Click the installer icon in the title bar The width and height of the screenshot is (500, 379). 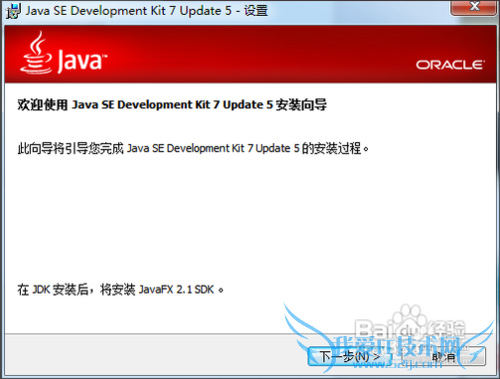13,11
